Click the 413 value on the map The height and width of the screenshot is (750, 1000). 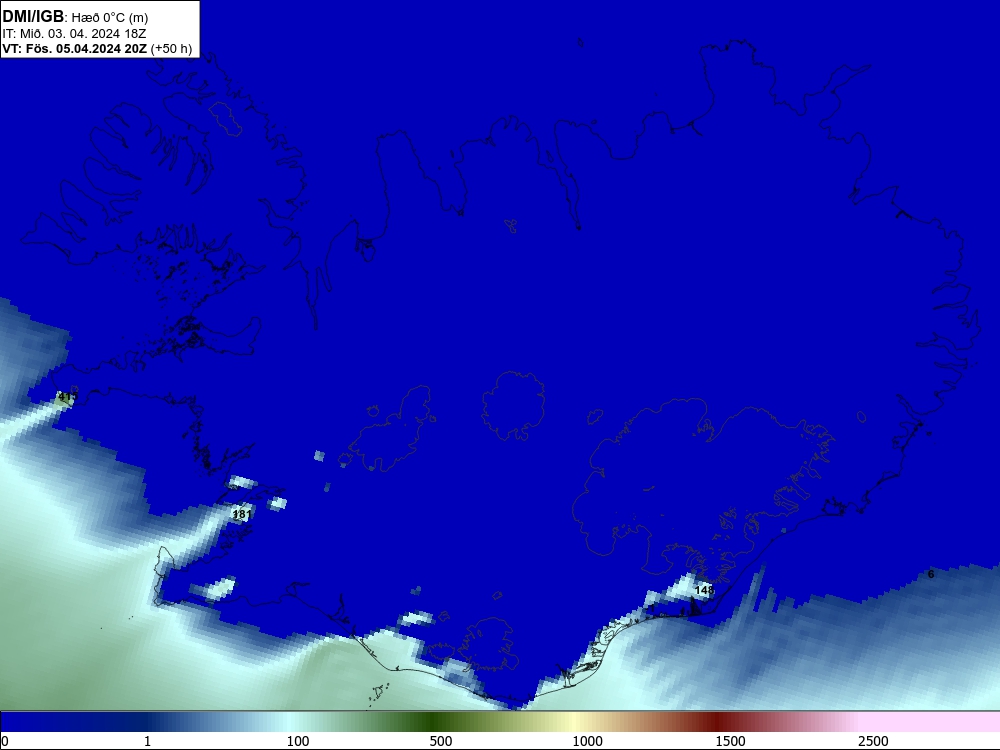point(66,397)
